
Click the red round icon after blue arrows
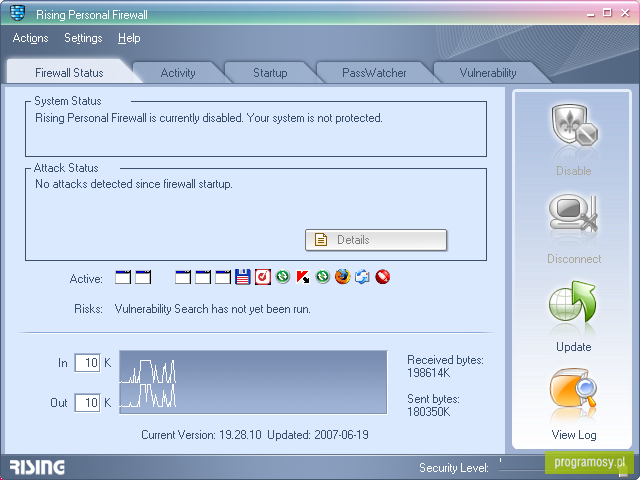[382, 277]
